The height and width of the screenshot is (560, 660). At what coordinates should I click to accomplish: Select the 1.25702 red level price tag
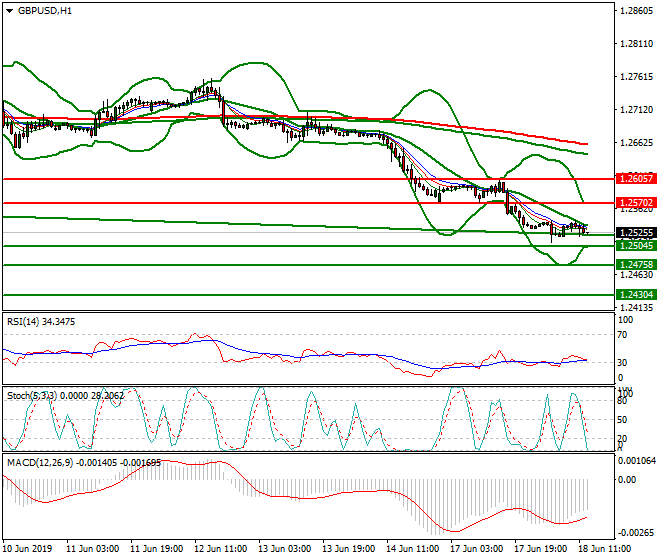(x=636, y=203)
